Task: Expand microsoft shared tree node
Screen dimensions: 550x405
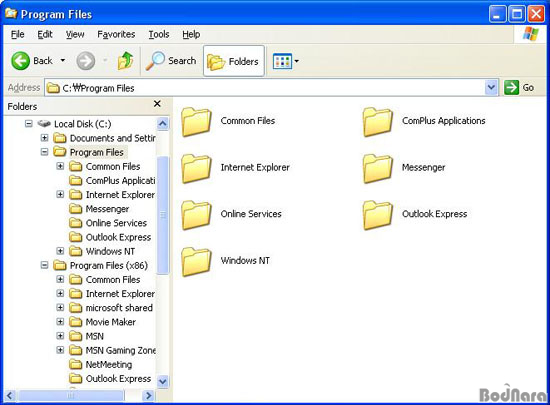Action: pyautogui.click(x=60, y=308)
